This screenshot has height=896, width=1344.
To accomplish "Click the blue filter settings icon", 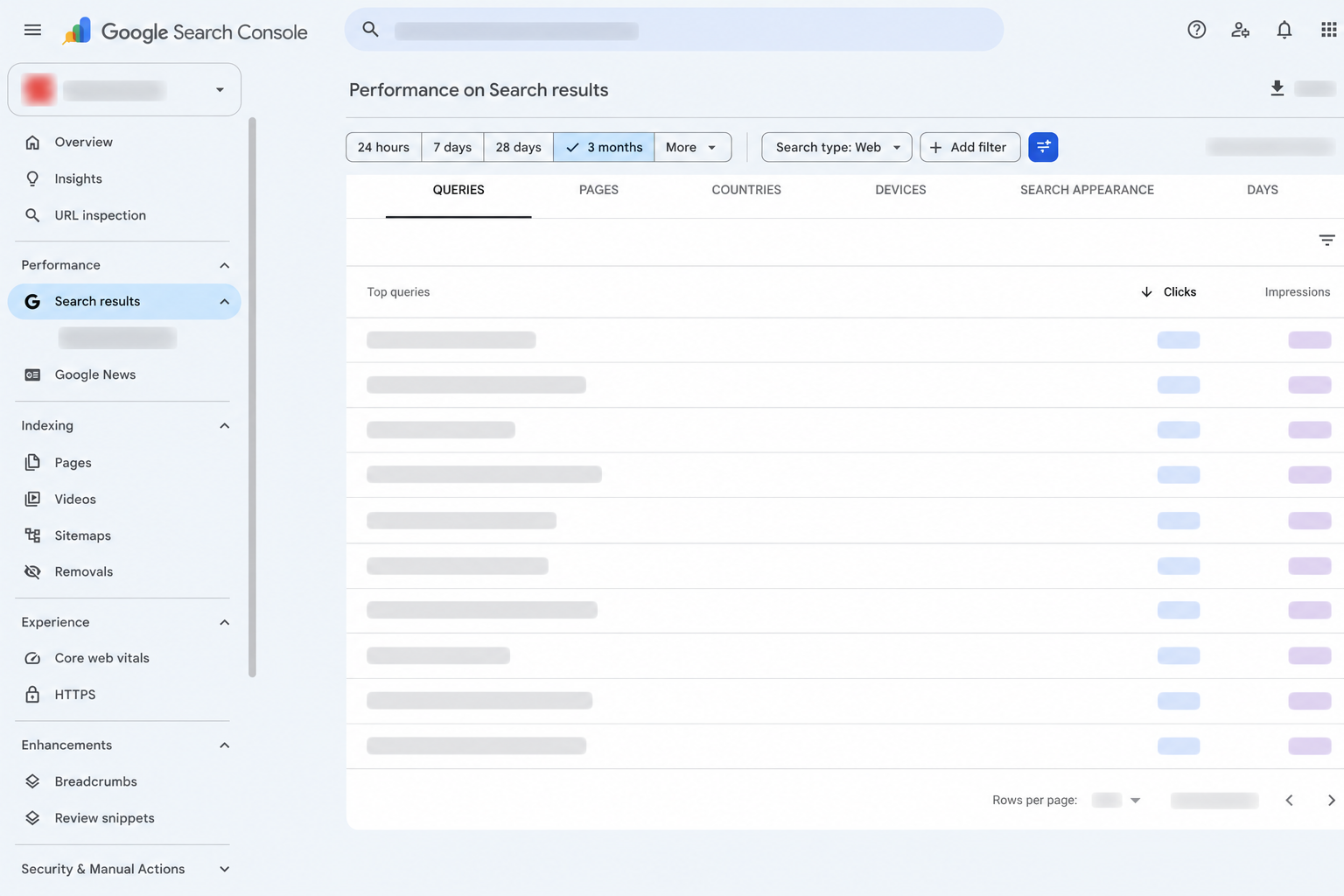I will [1043, 147].
